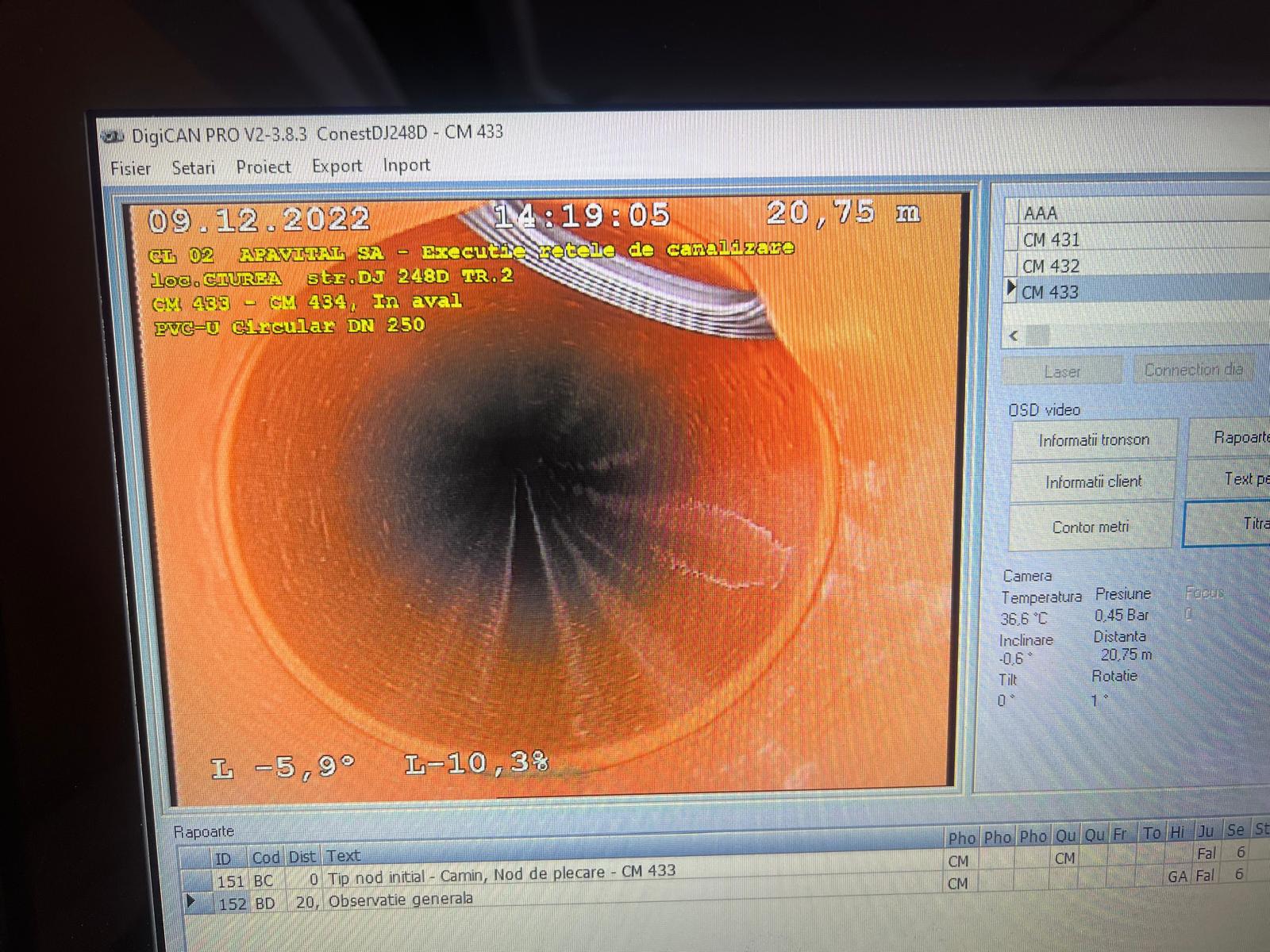Open the Setari menu

point(193,167)
